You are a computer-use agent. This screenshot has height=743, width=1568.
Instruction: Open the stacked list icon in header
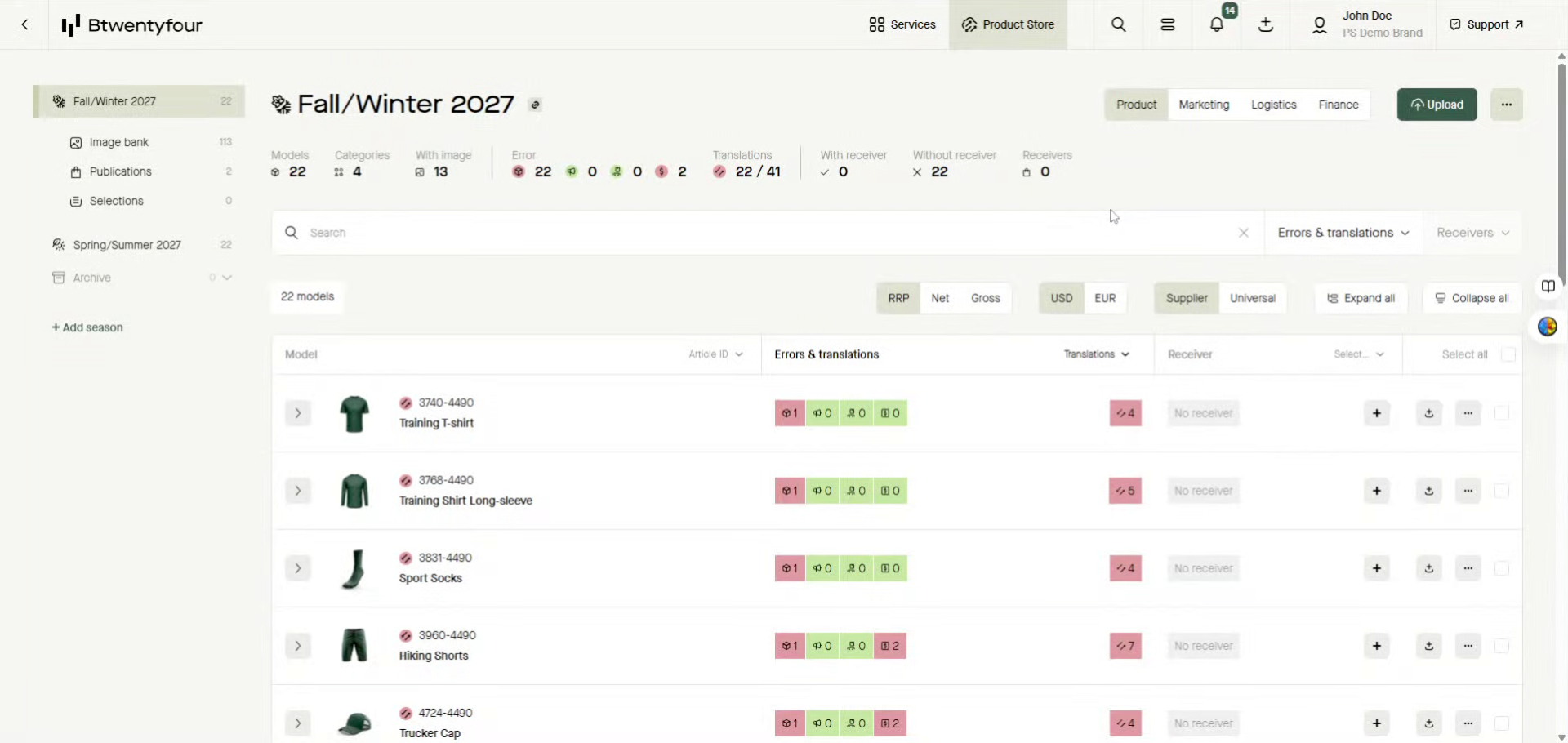coord(1168,24)
